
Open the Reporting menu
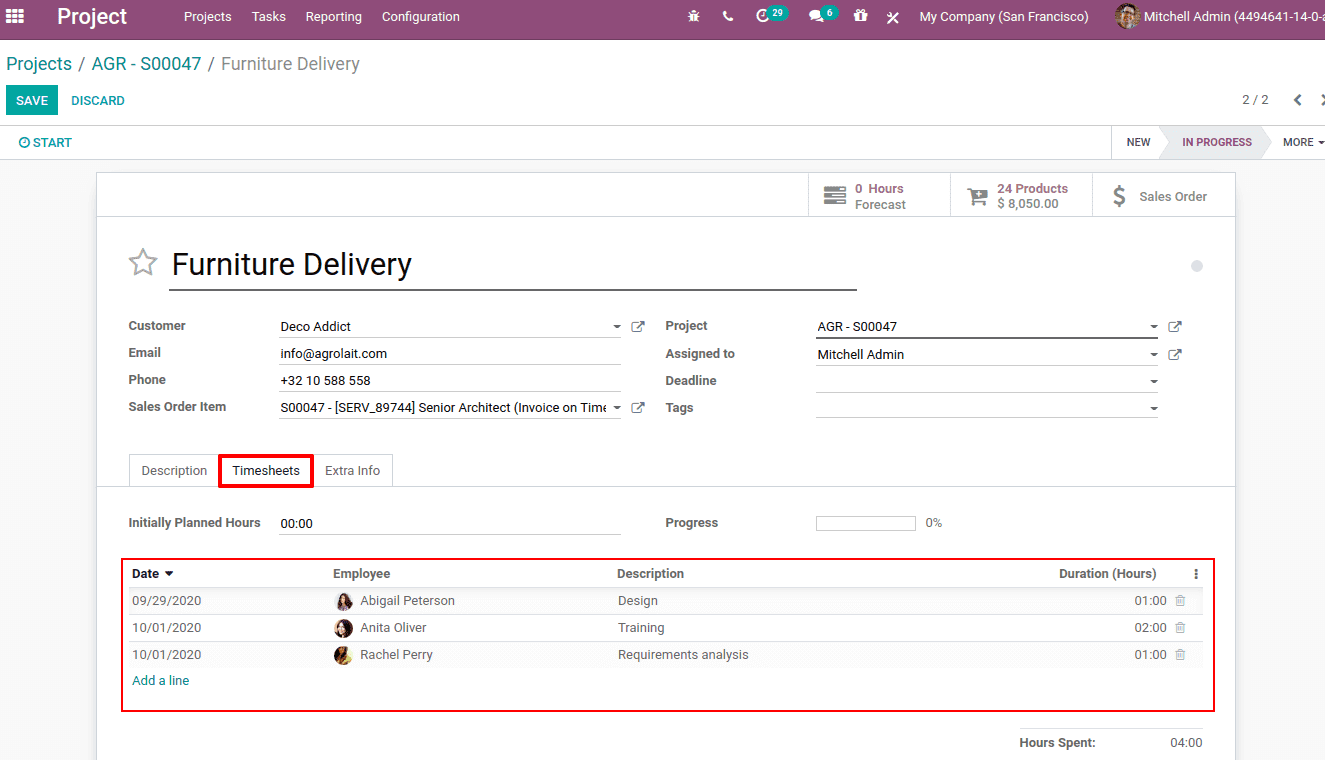333,16
